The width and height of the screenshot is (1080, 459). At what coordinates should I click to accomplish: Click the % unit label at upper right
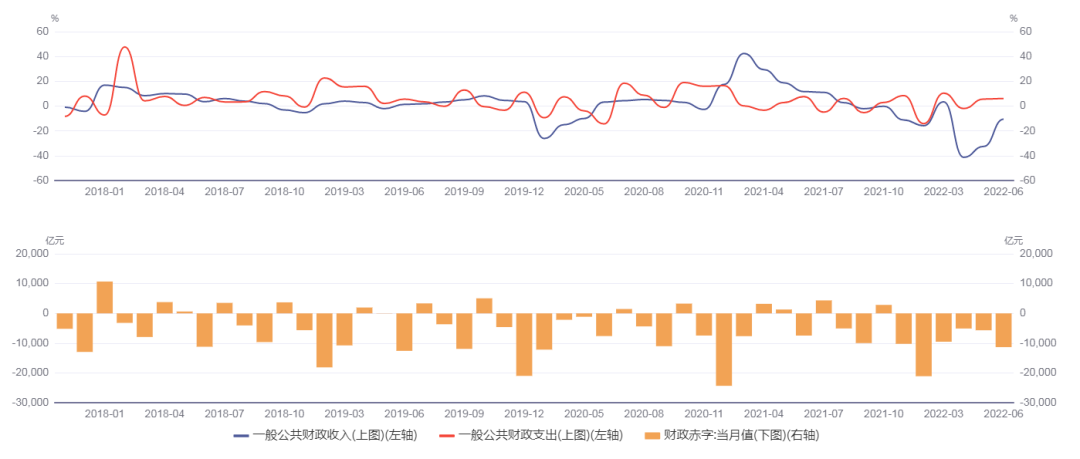tap(1012, 18)
